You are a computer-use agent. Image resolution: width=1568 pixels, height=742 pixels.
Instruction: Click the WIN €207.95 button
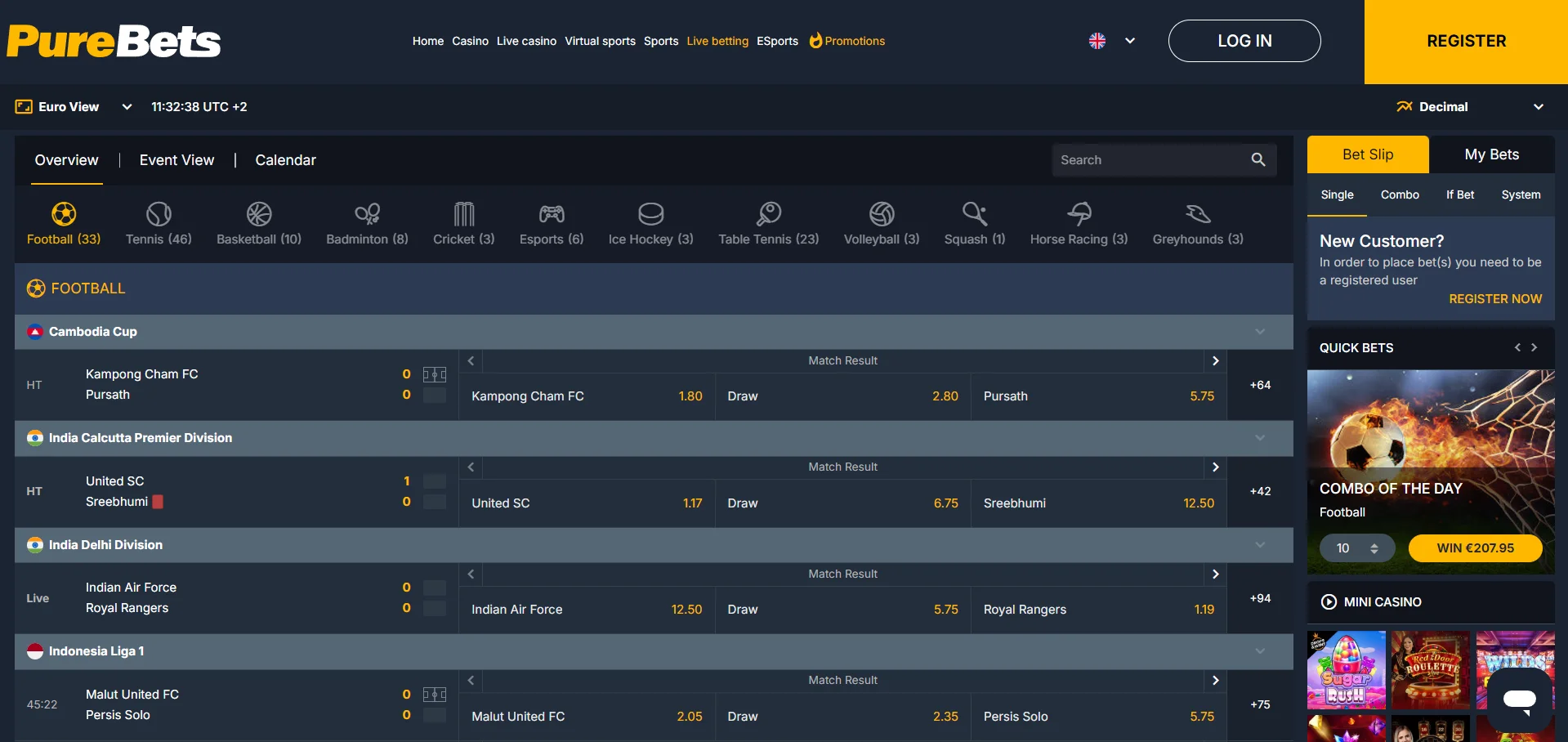coord(1475,548)
